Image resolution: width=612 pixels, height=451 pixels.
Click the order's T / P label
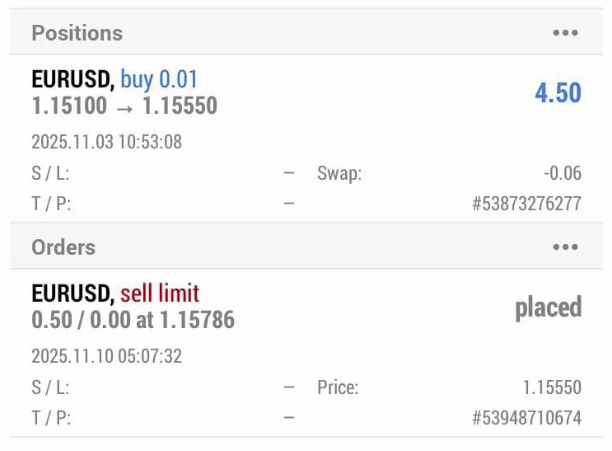[51, 418]
